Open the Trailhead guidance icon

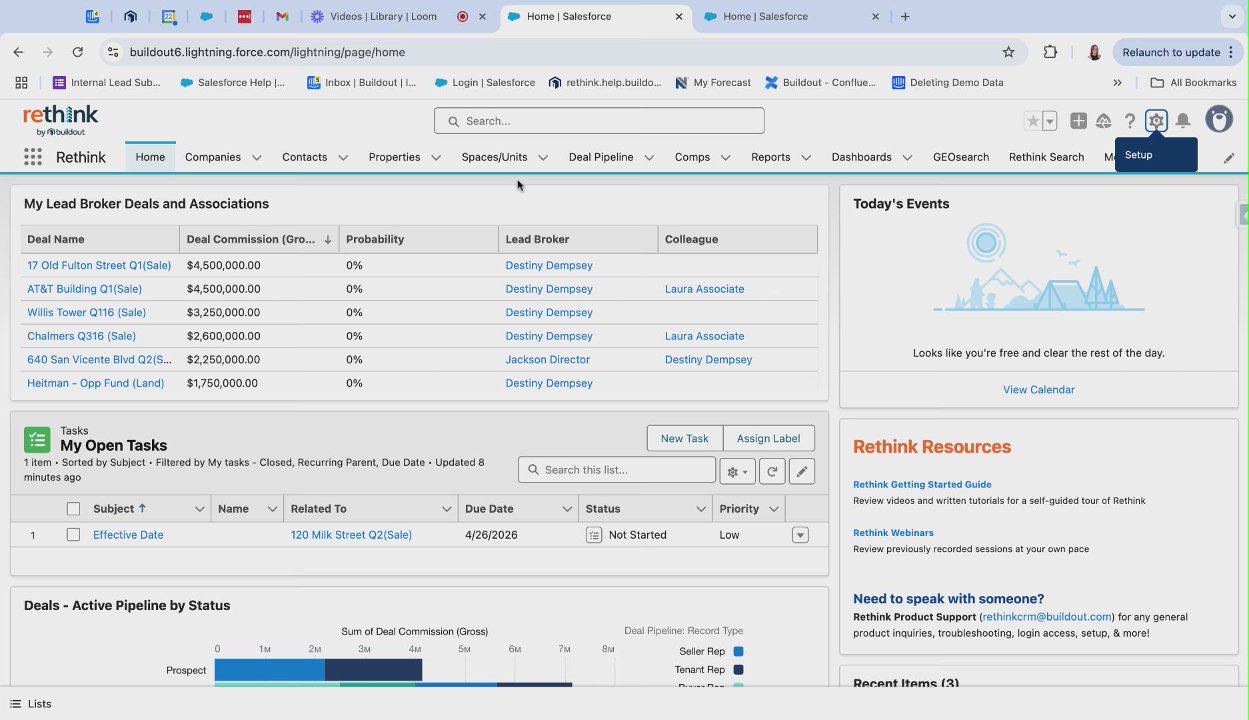1104,121
